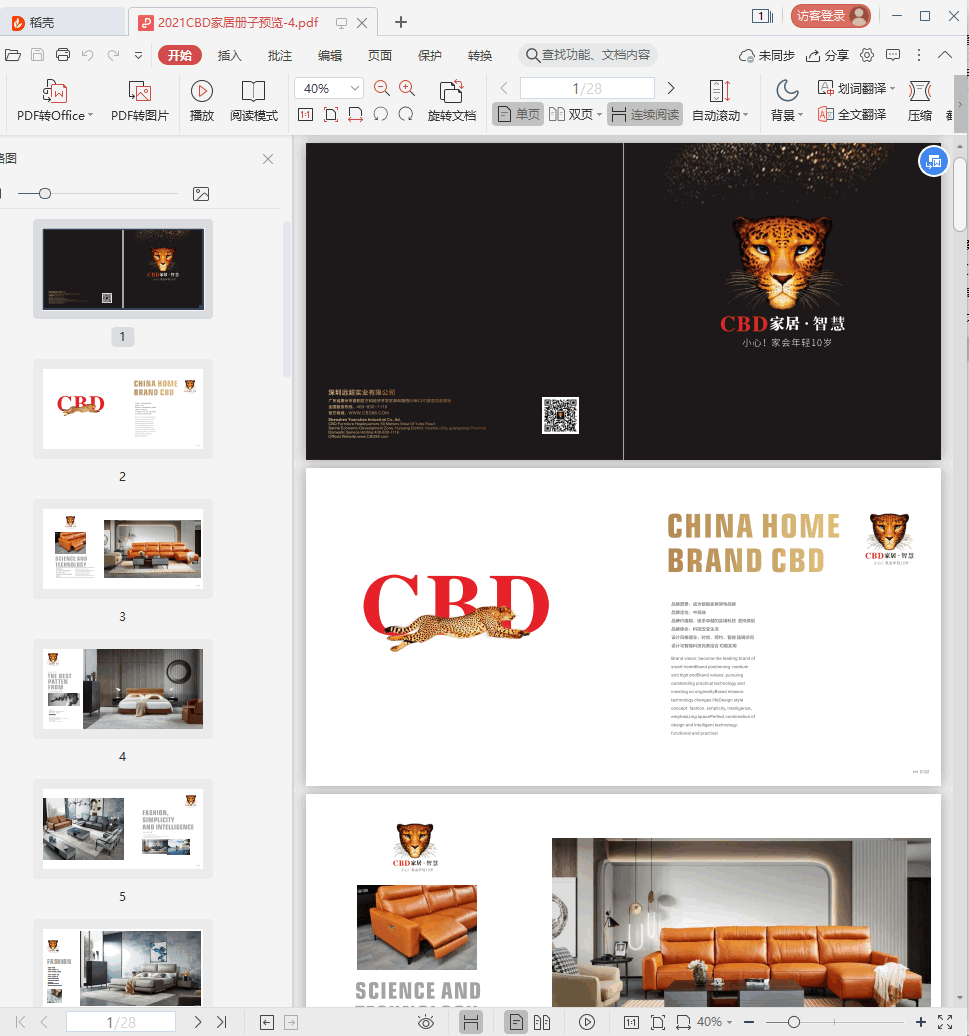
Task: Toggle single page icon in status bar
Action: pyautogui.click(x=516, y=1022)
